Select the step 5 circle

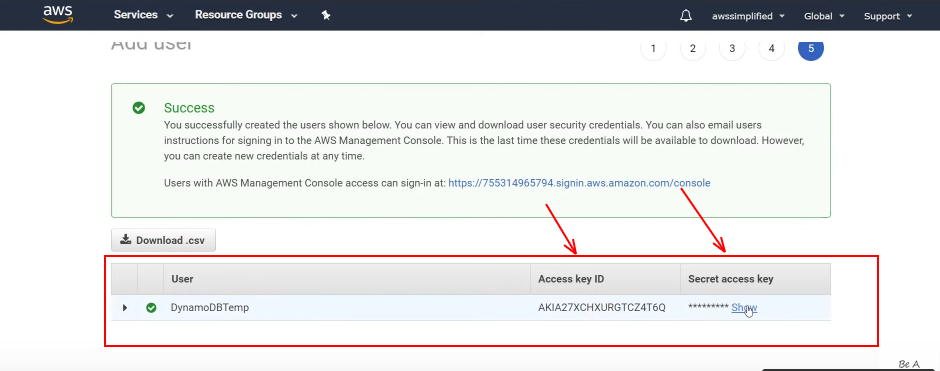tap(811, 49)
